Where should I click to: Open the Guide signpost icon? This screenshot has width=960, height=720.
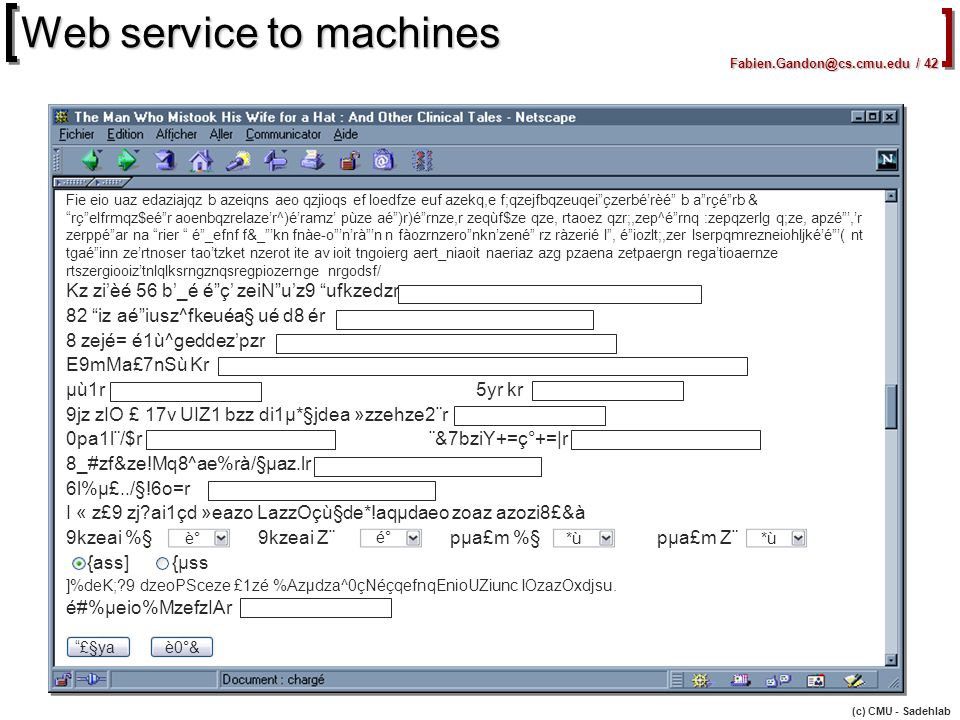pyautogui.click(x=276, y=161)
